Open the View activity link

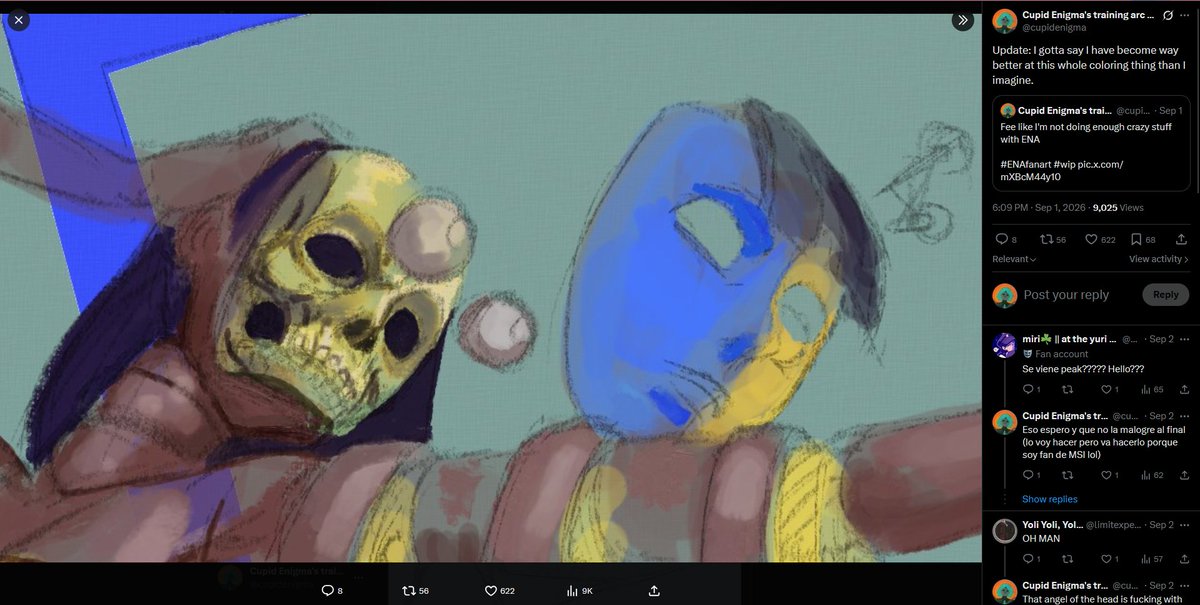[x=1160, y=259]
